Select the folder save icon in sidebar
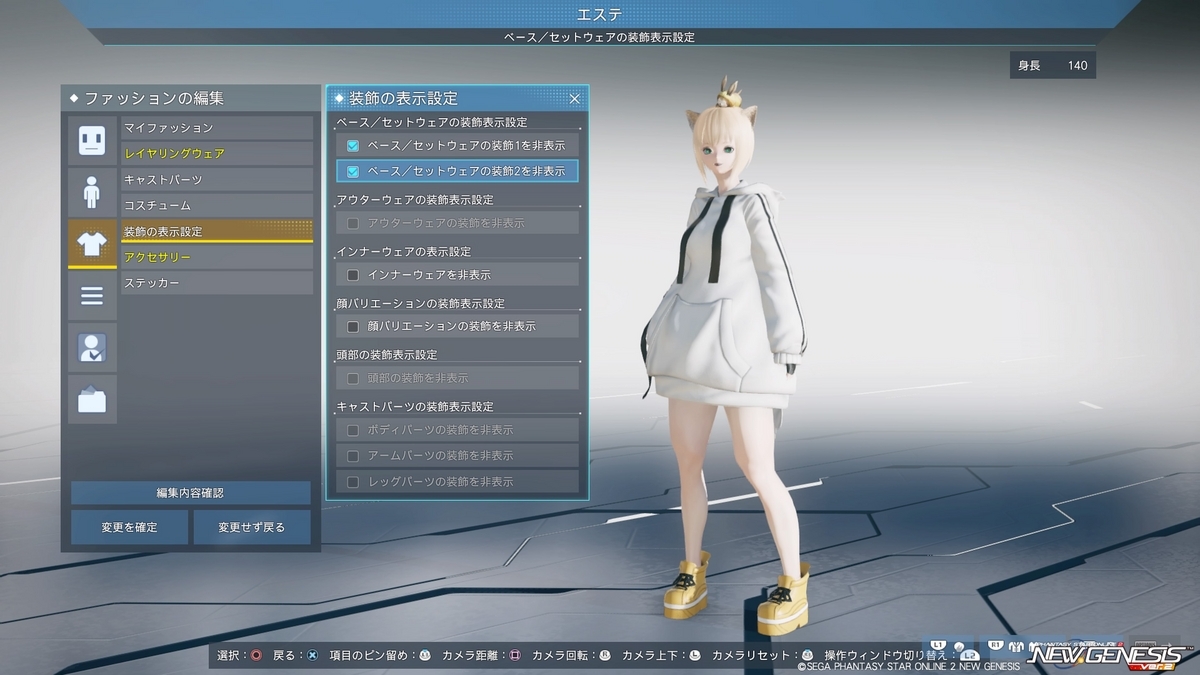Screen dimensions: 1200x675 tap(92, 399)
